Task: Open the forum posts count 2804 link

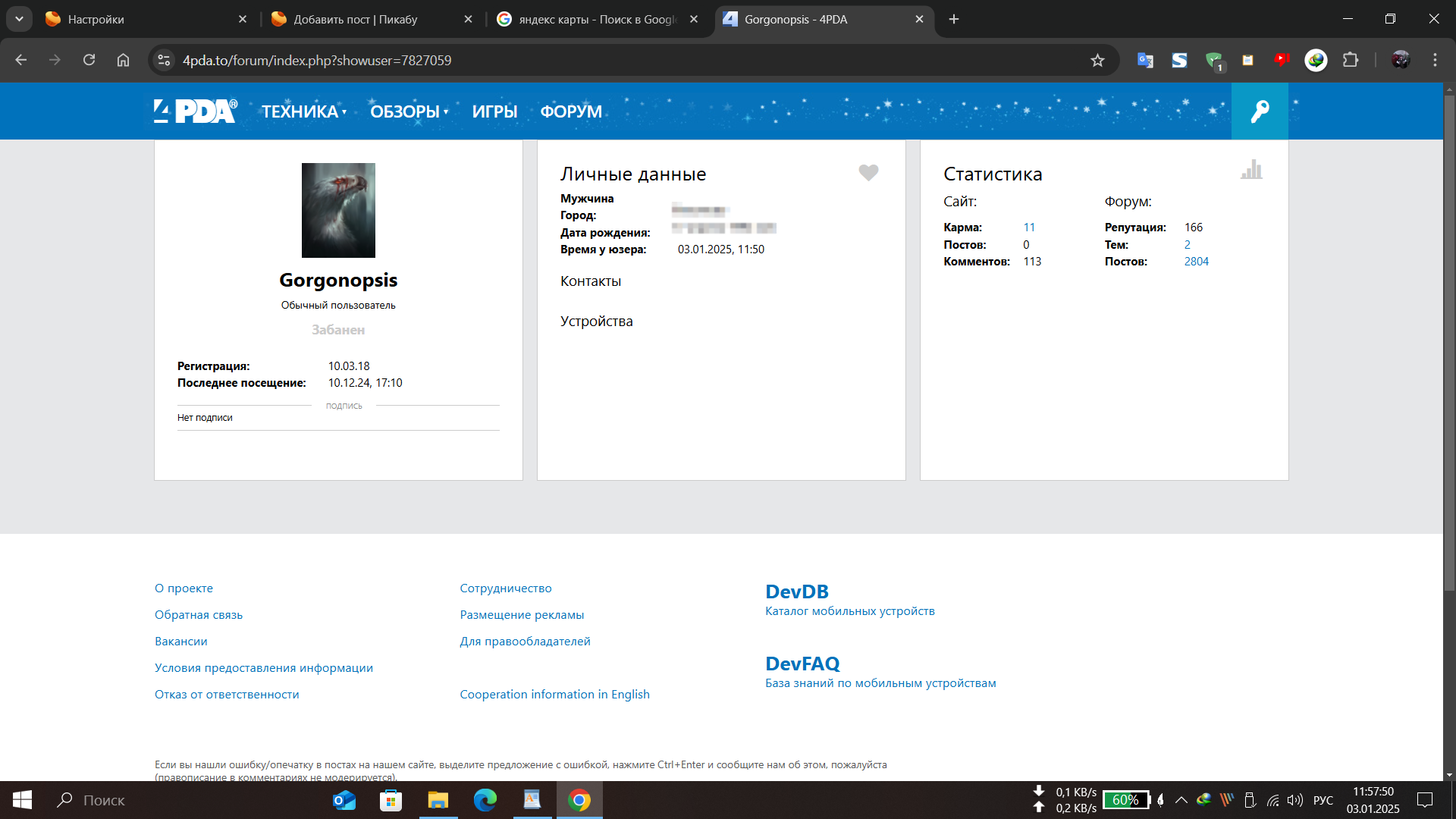Action: tap(1196, 262)
